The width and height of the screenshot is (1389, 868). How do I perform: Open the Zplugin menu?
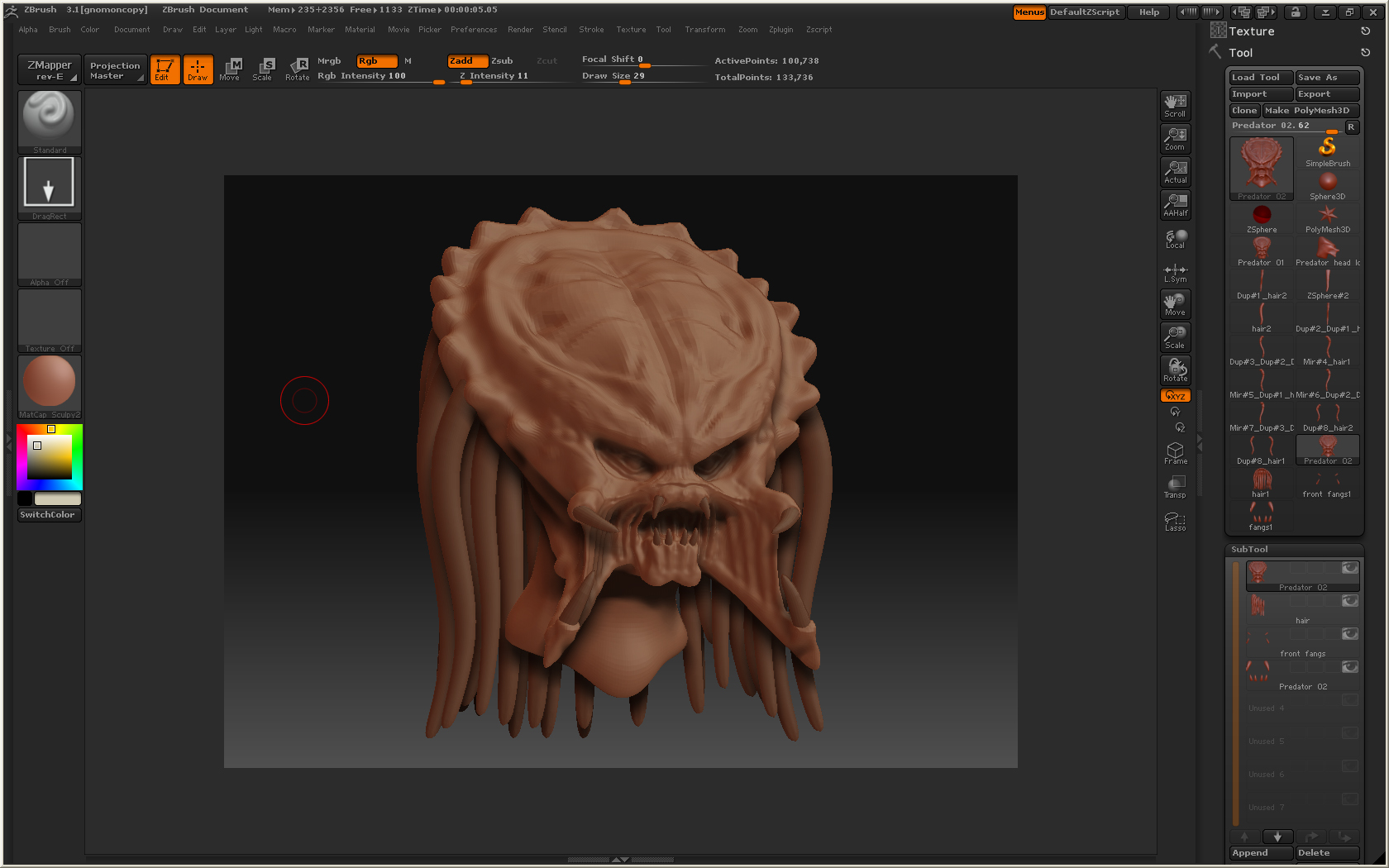click(x=780, y=30)
